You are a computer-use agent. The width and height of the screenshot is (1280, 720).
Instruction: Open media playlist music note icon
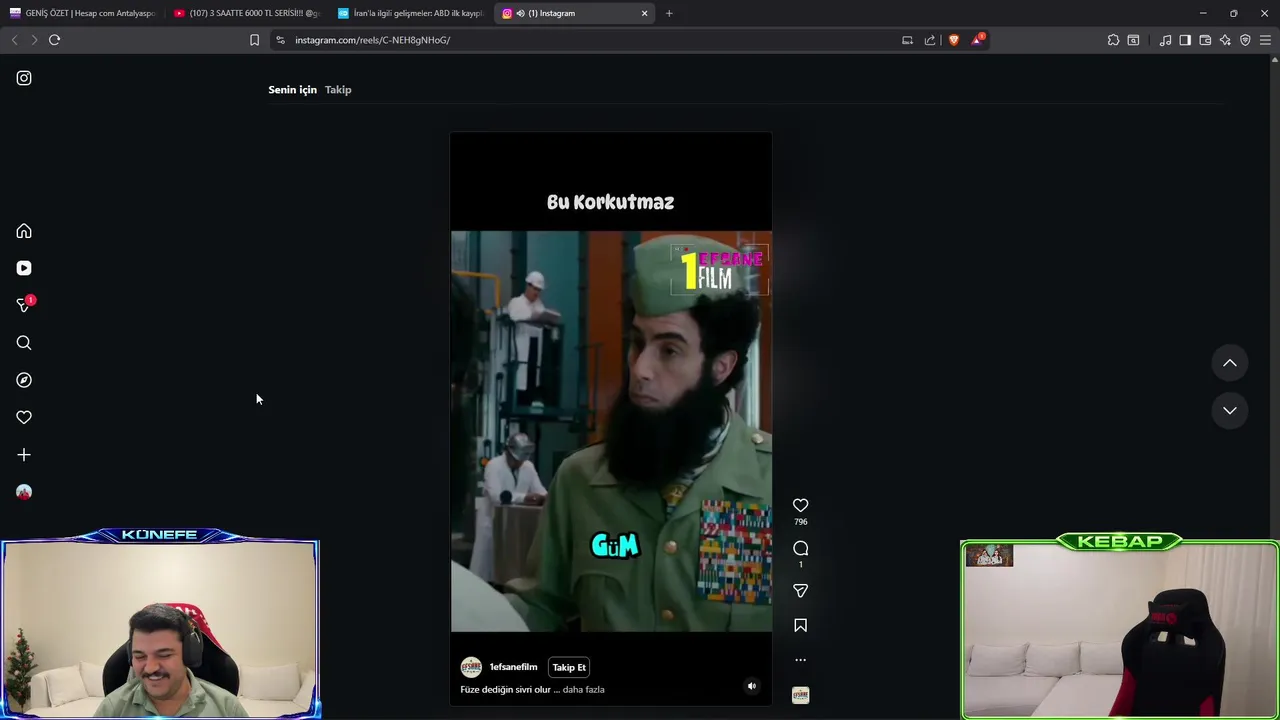1165,40
